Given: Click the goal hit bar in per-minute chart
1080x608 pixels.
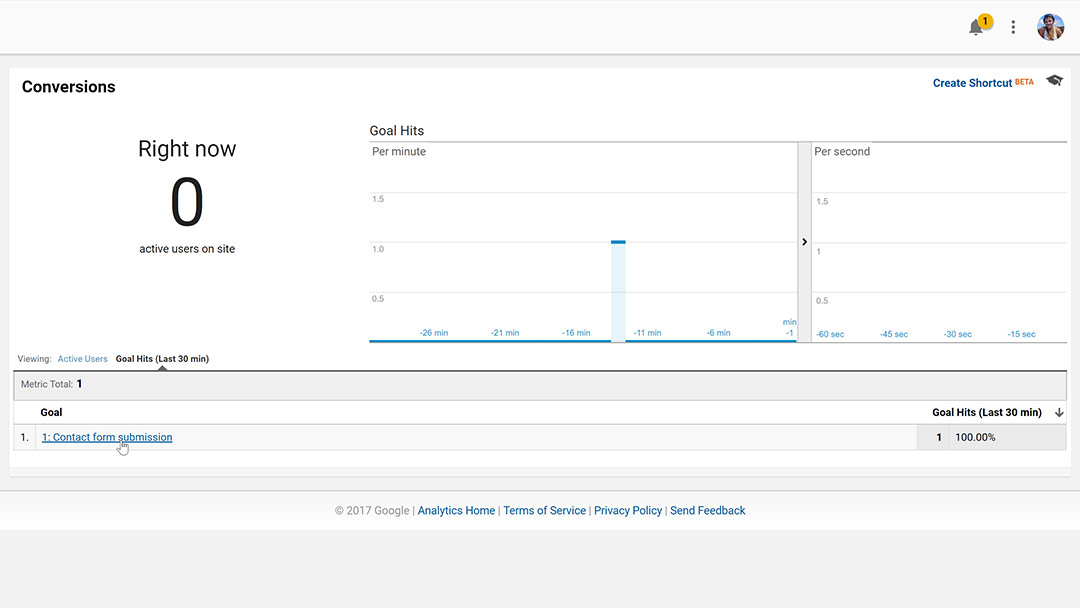Looking at the screenshot, I should (618, 291).
